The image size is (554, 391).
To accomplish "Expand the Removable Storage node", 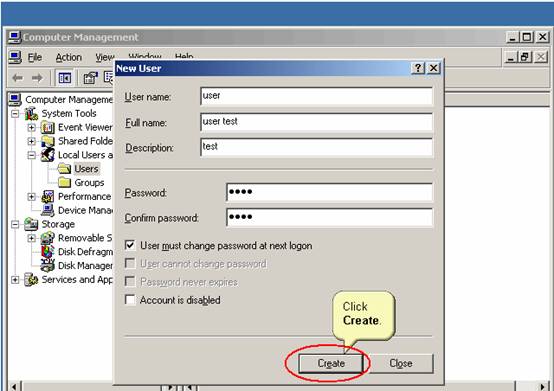I will (x=31, y=238).
